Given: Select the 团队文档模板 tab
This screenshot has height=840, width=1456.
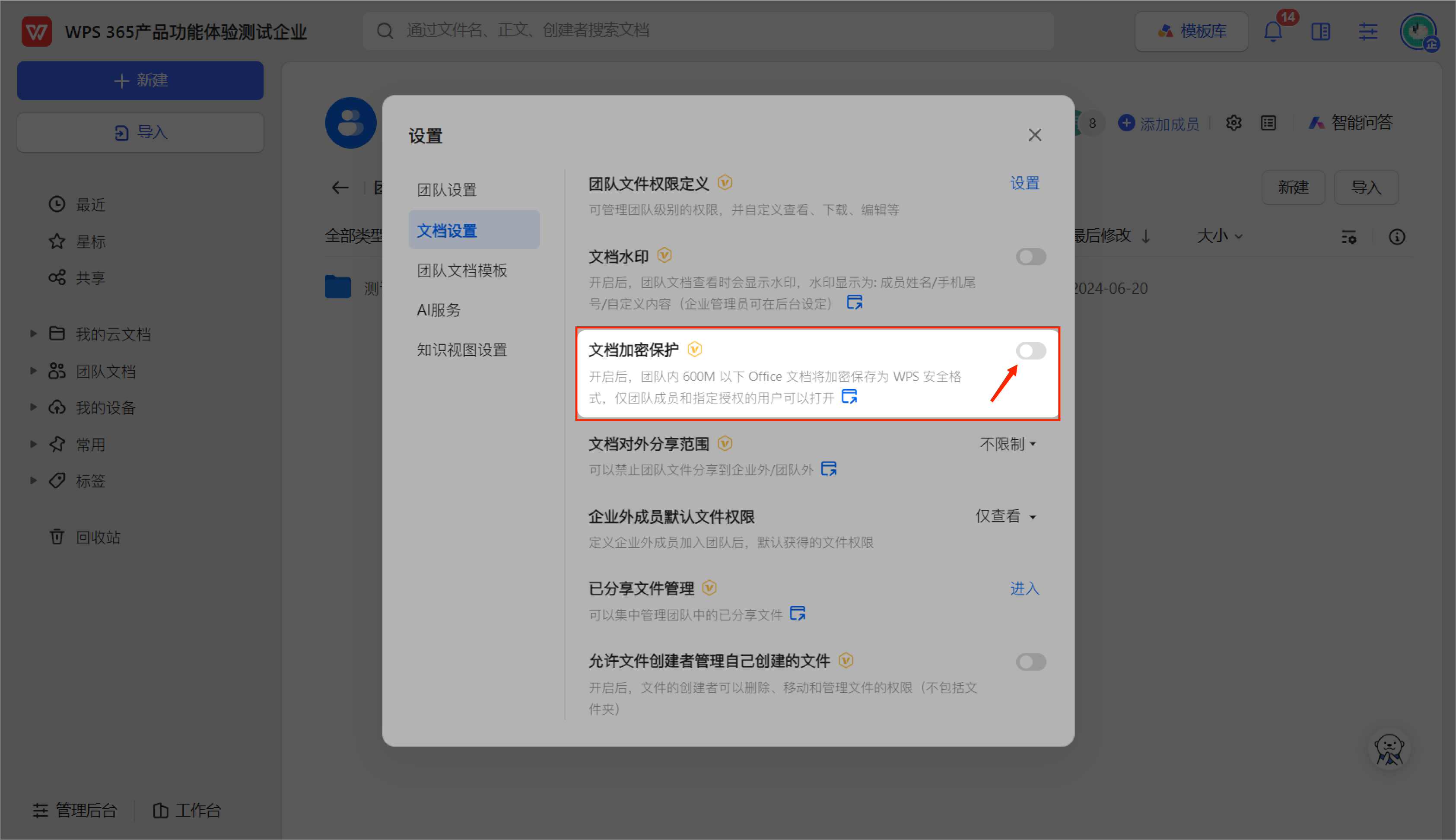Looking at the screenshot, I should point(474,270).
